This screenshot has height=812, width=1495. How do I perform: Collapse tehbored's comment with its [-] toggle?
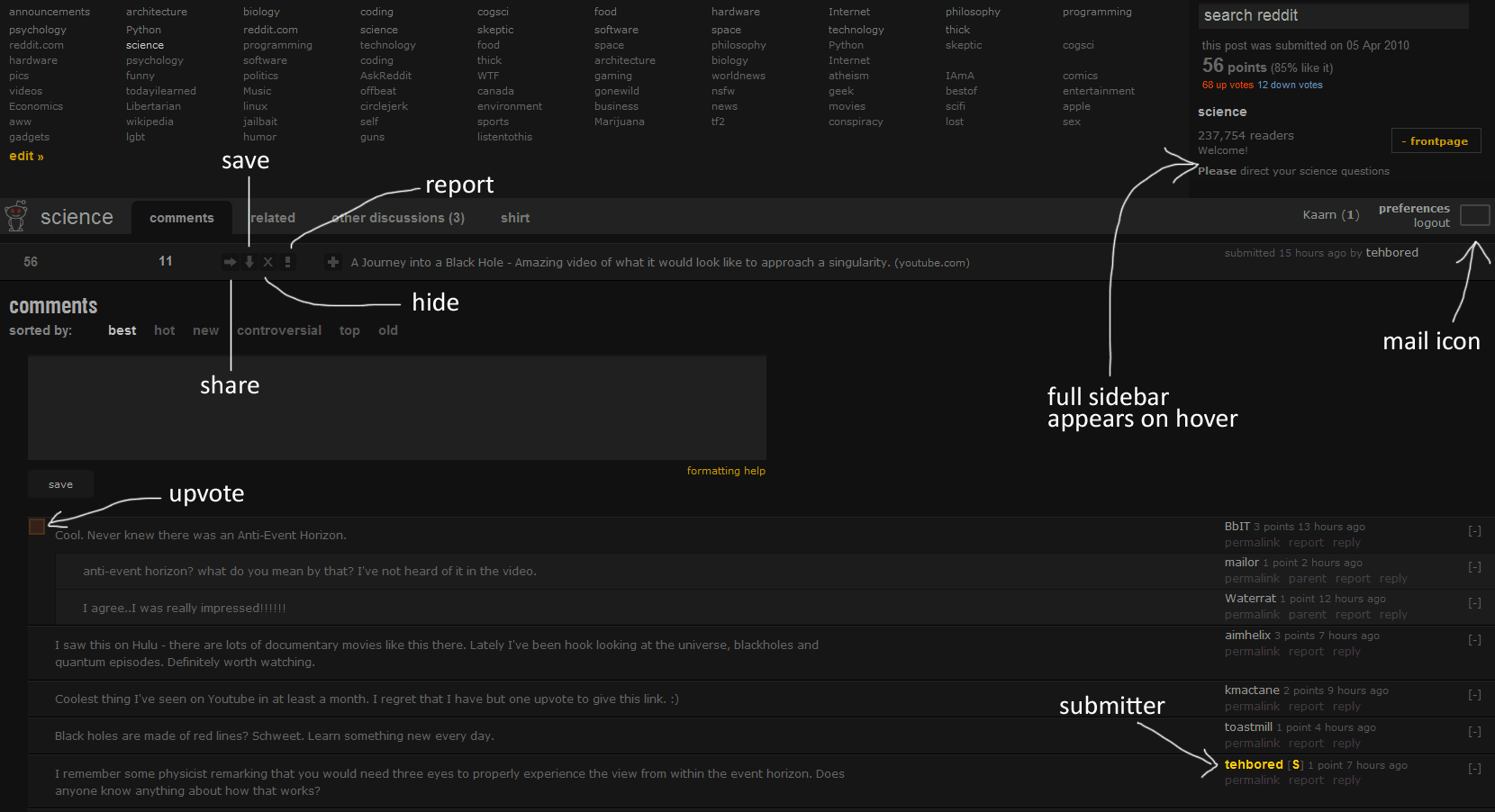coord(1474,768)
